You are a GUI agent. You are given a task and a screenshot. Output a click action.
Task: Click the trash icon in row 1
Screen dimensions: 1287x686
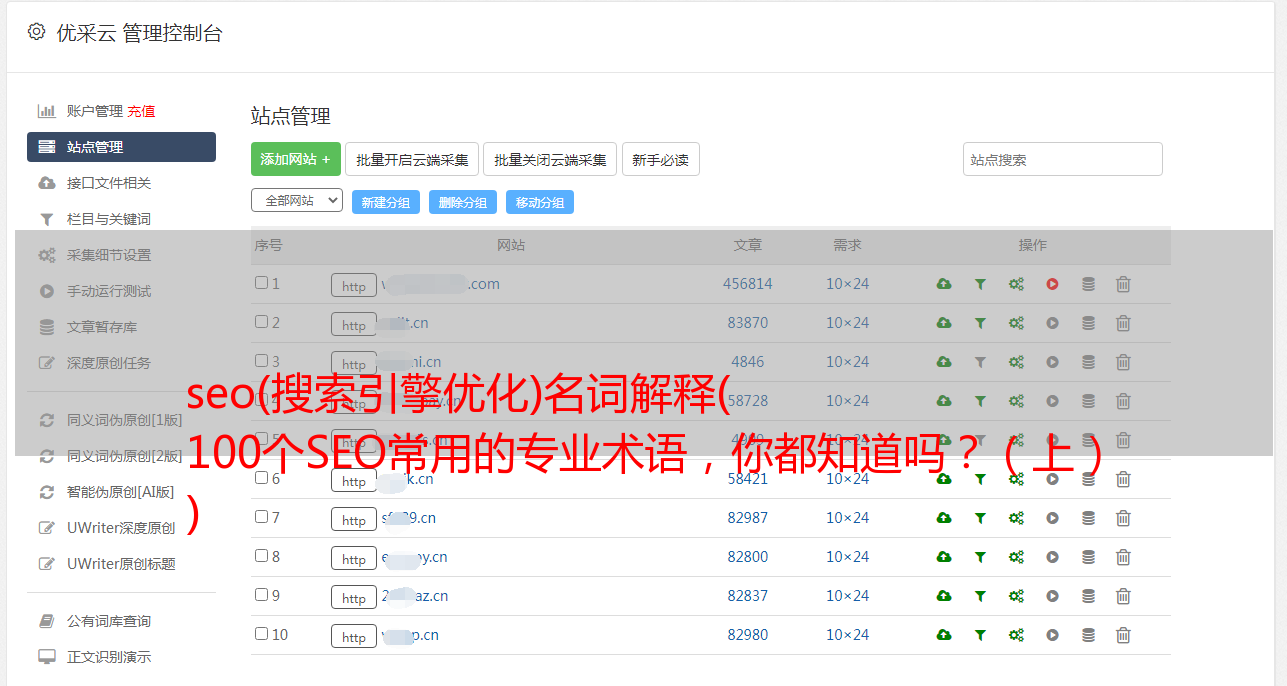click(x=1123, y=284)
